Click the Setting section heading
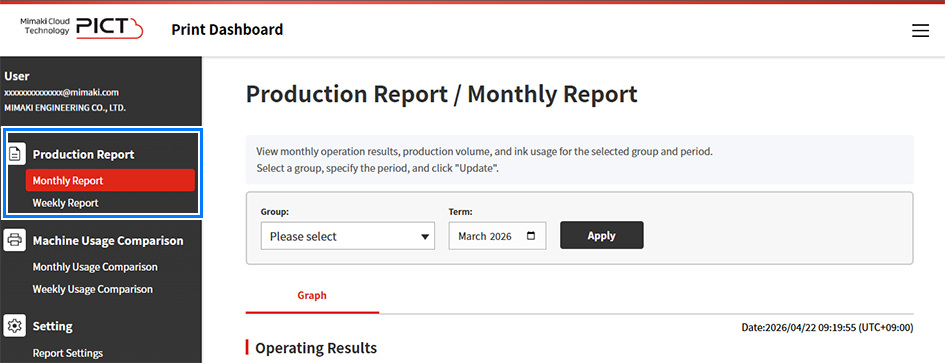The width and height of the screenshot is (945, 363). (52, 326)
